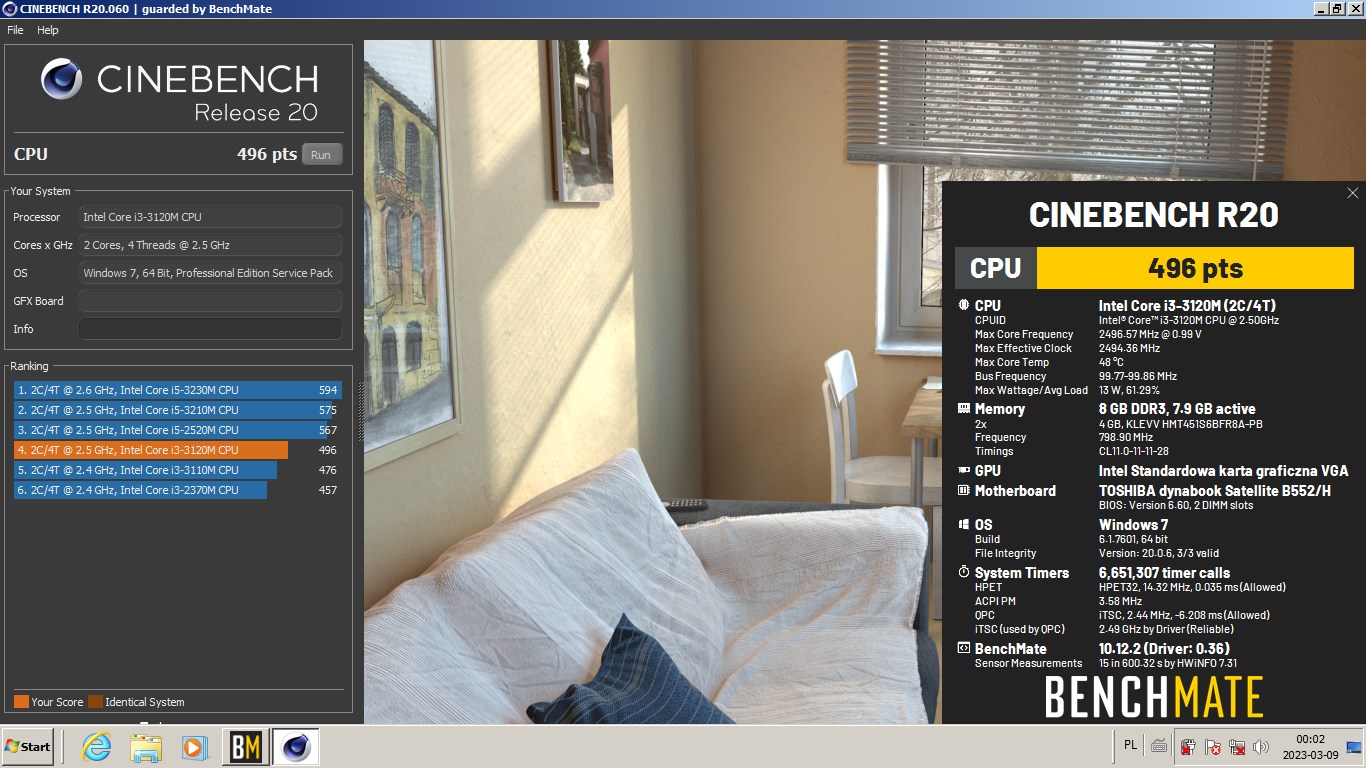
Task: Select ranking row Intel Core i5-3210M CPU
Action: [178, 410]
